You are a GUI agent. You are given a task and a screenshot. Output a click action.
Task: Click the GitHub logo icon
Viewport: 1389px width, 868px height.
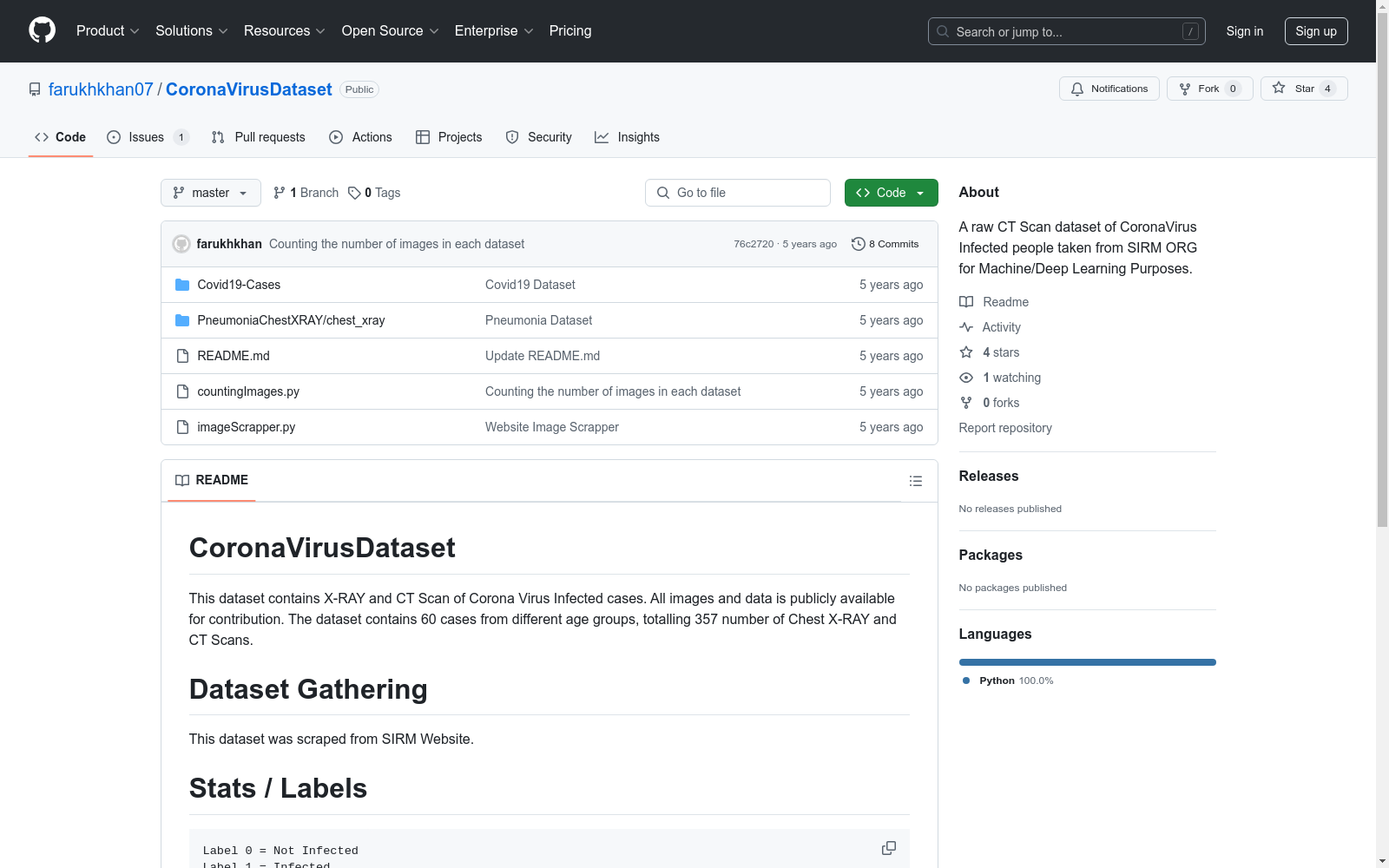pos(42,30)
